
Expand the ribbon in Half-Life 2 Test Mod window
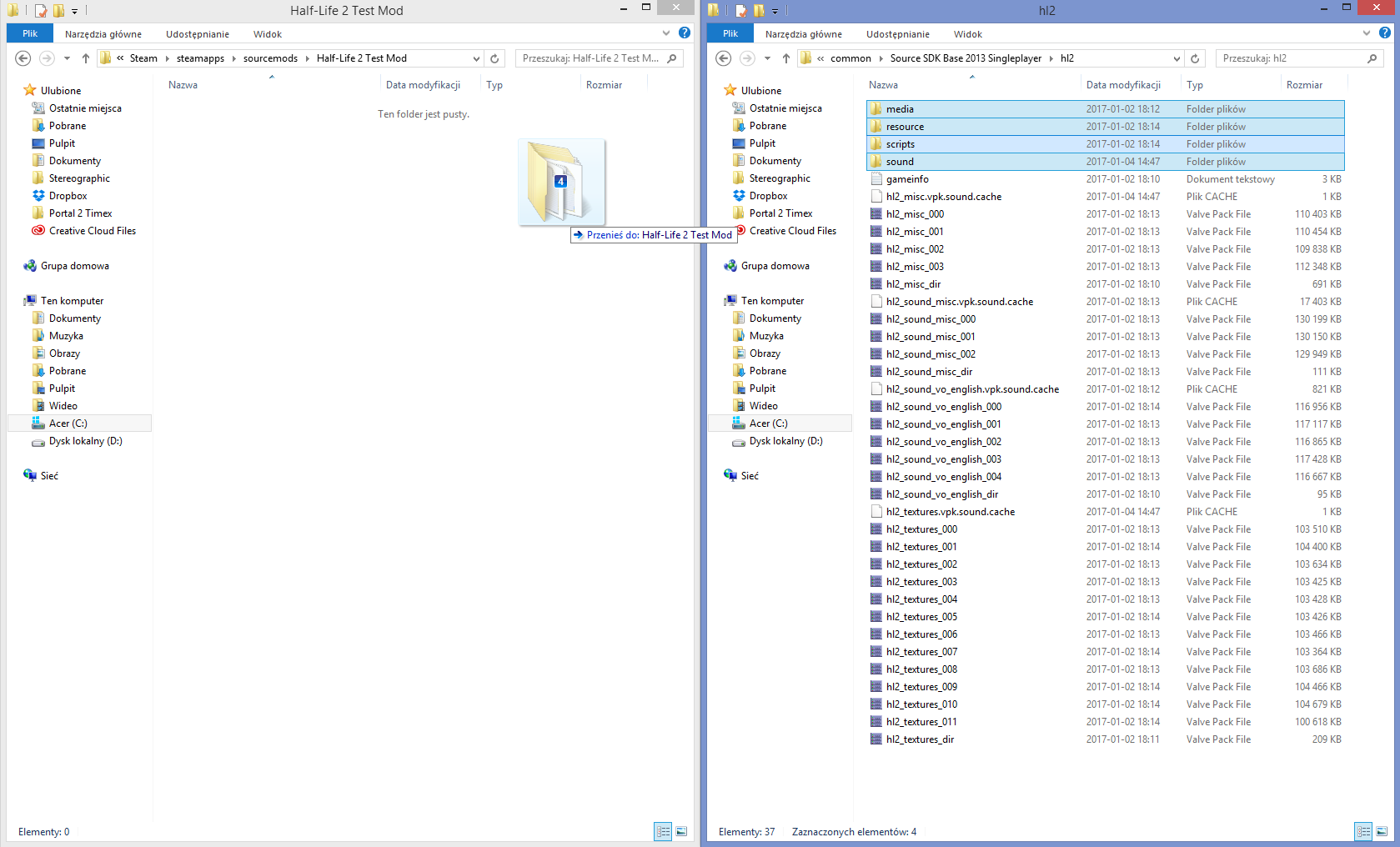[x=666, y=33]
